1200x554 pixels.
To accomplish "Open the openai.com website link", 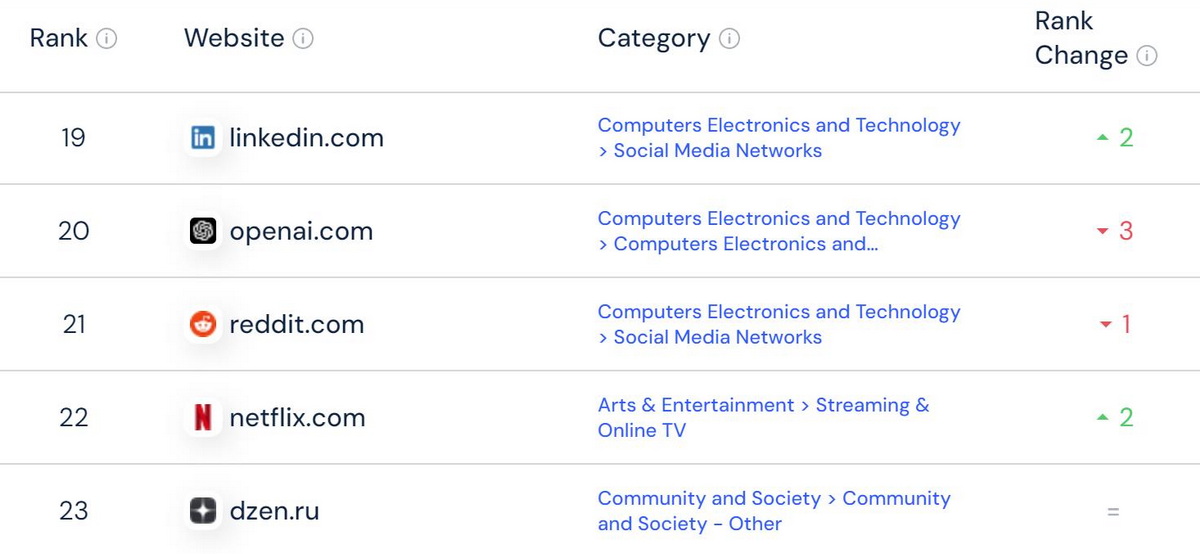I will click(301, 231).
